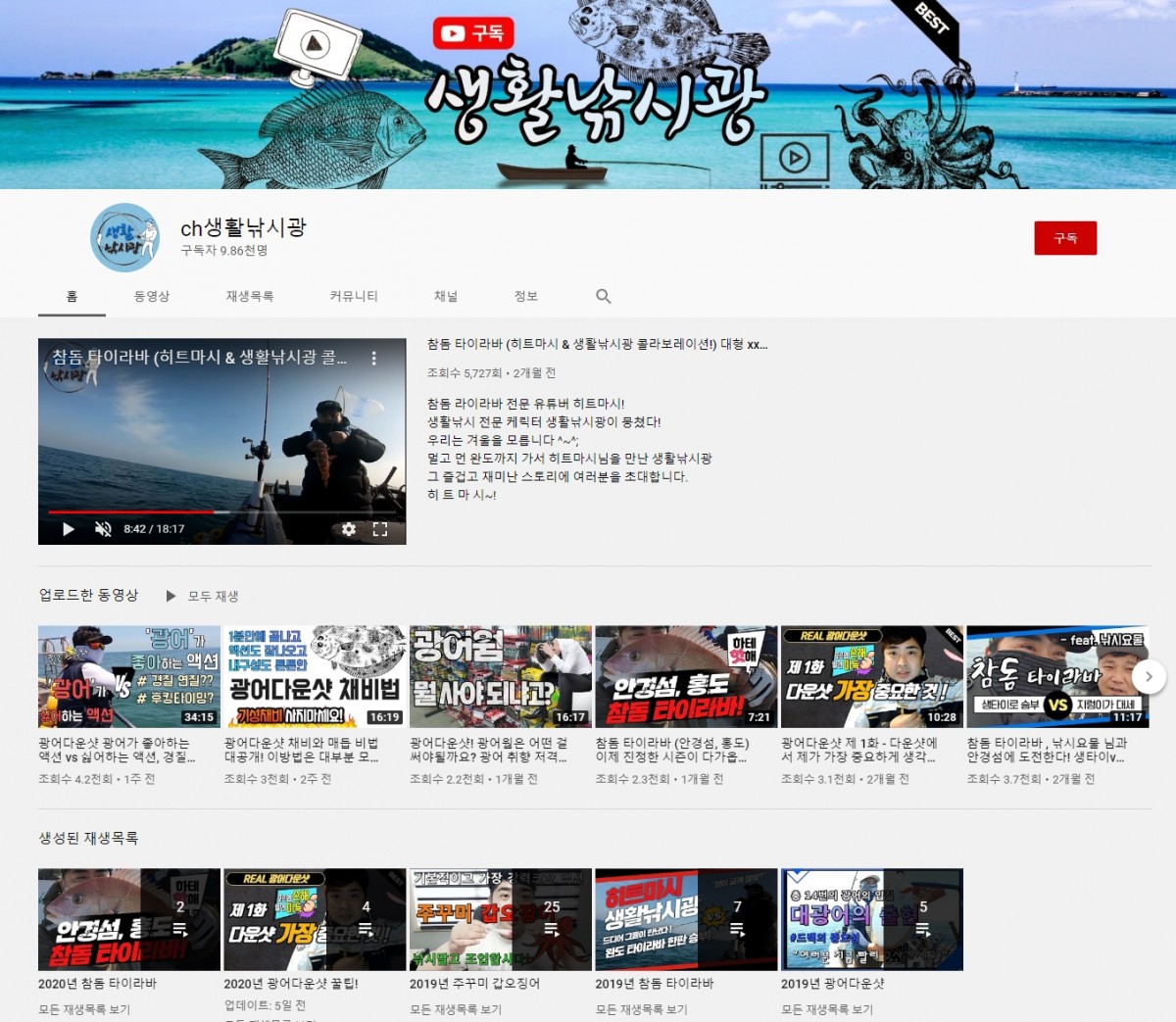This screenshot has width=1176, height=1022.
Task: Open the featured video title link
Action: [597, 345]
